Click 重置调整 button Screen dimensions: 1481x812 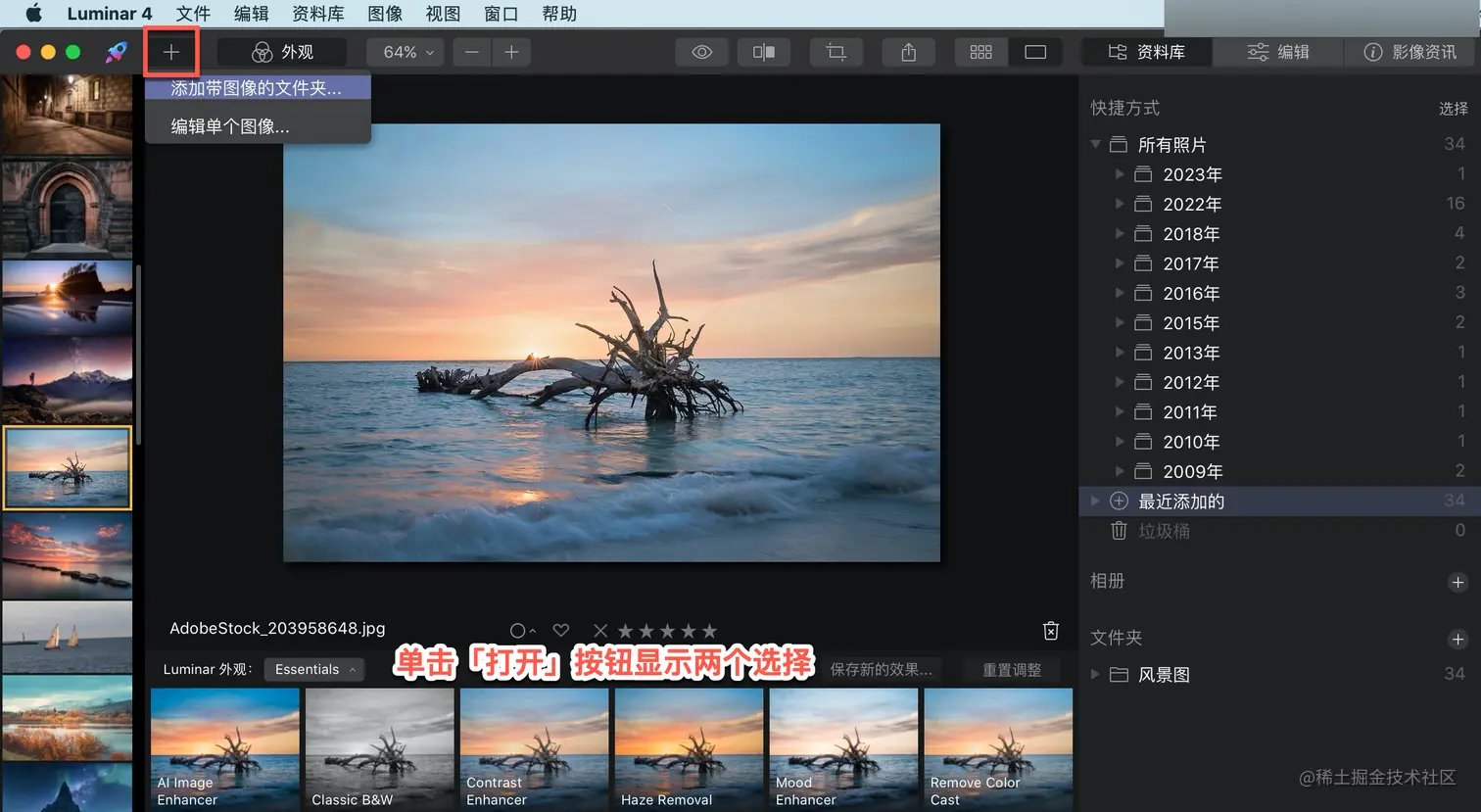1012,669
